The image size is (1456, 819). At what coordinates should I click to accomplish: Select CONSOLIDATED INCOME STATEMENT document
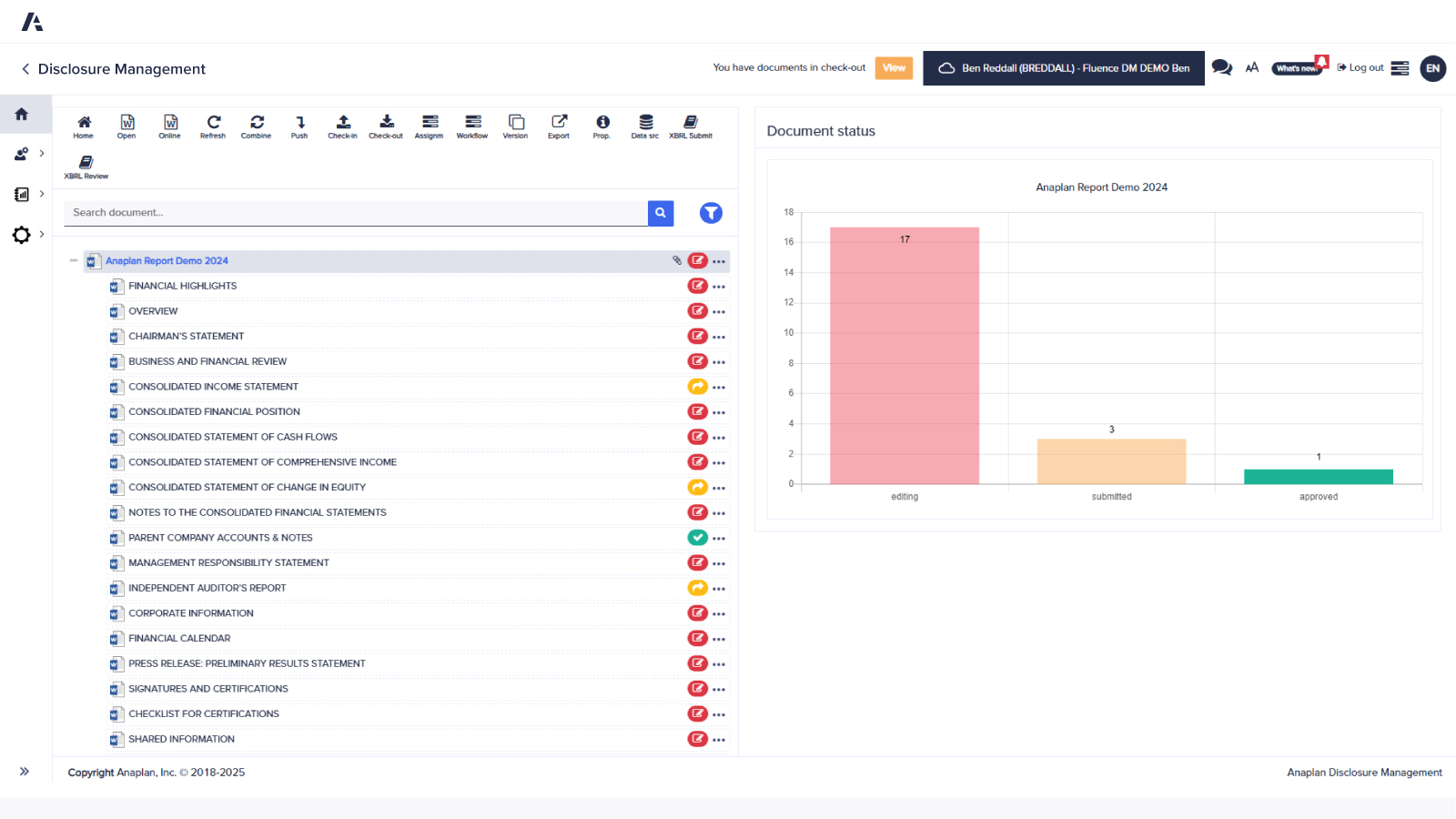(214, 386)
